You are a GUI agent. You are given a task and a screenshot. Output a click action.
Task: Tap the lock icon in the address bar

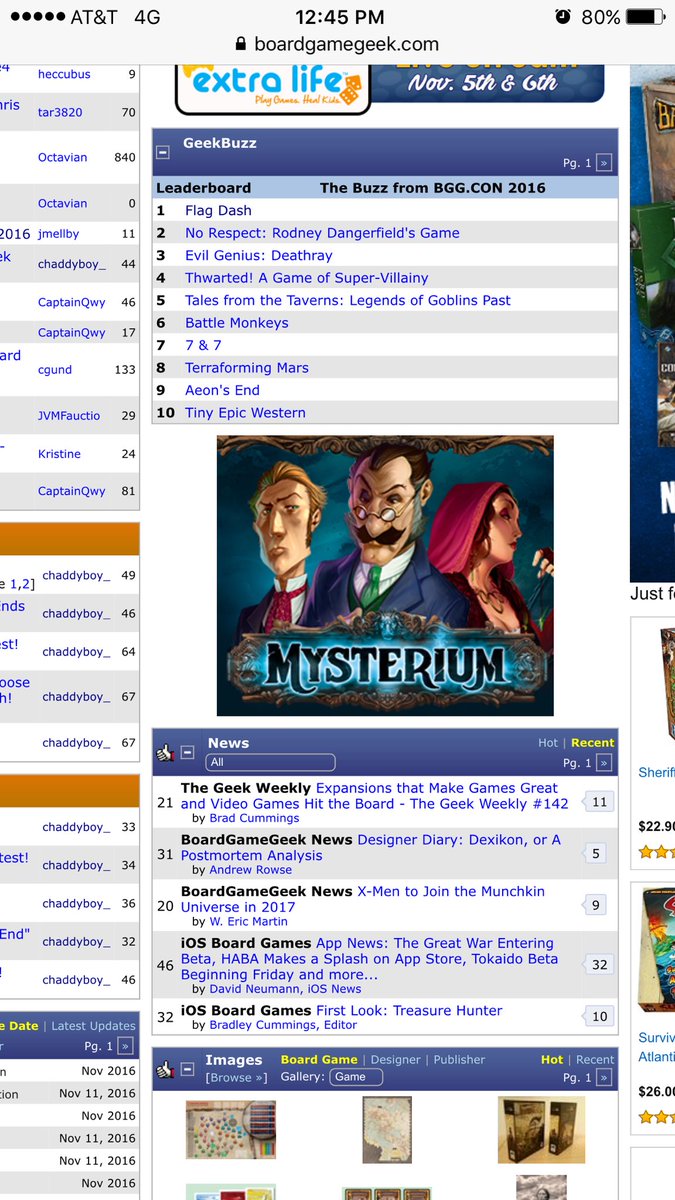tap(240, 44)
